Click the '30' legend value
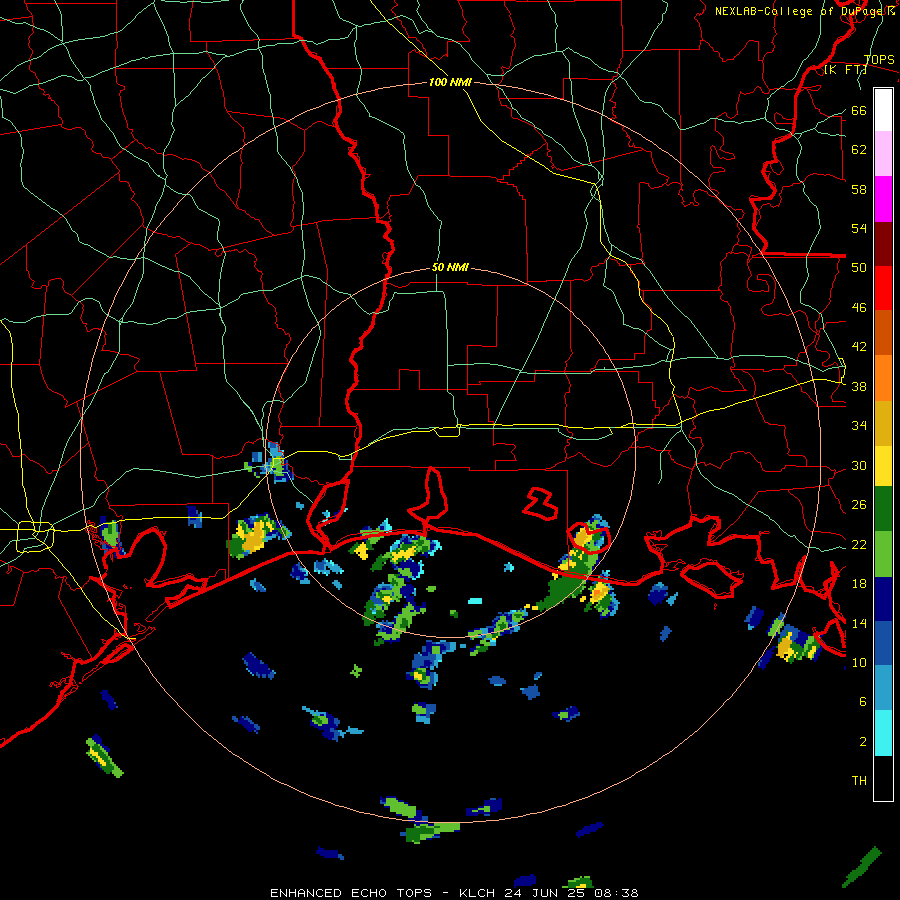The height and width of the screenshot is (900, 900). click(859, 465)
